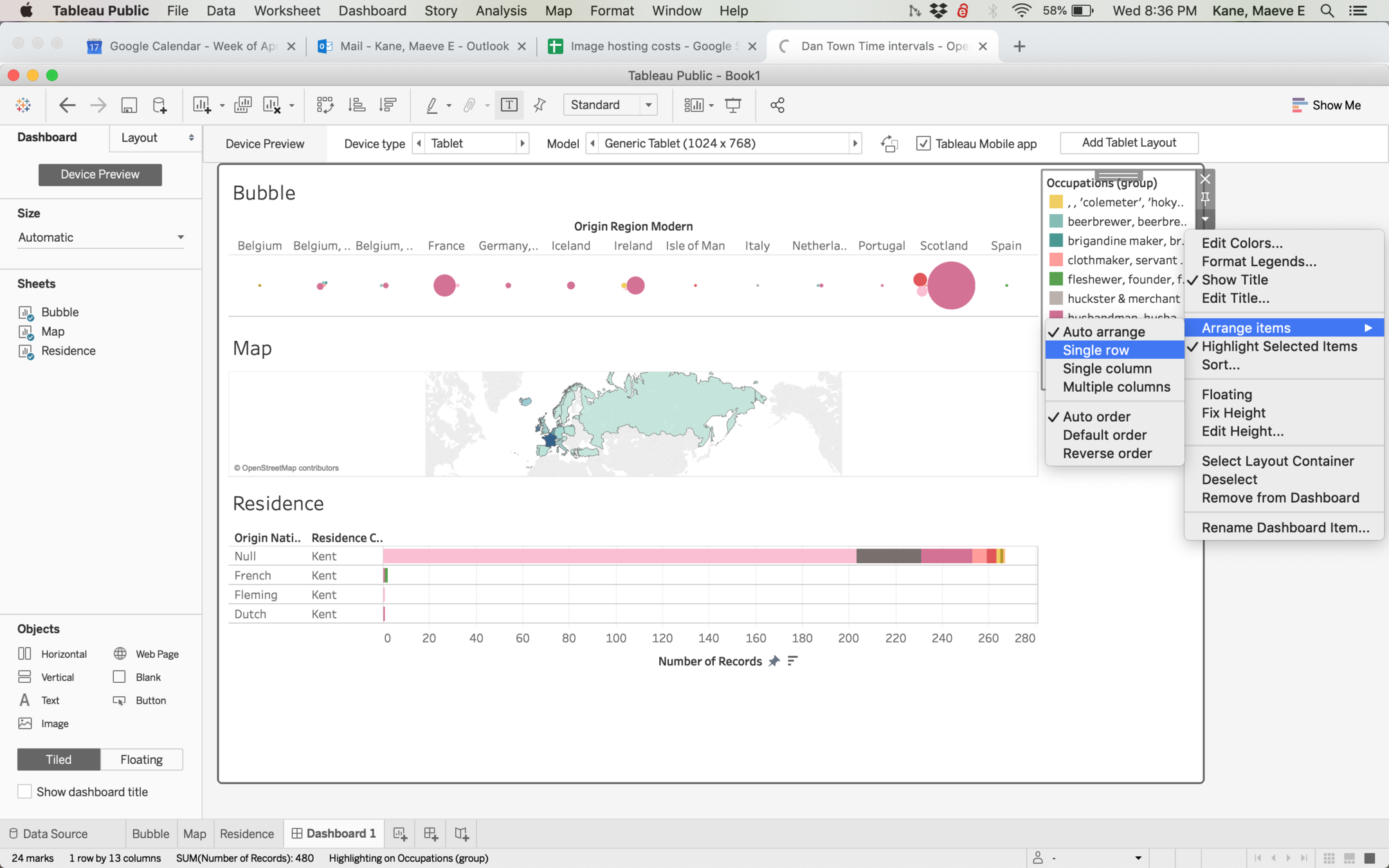
Task: Click the Save icon in toolbar
Action: tap(129, 105)
